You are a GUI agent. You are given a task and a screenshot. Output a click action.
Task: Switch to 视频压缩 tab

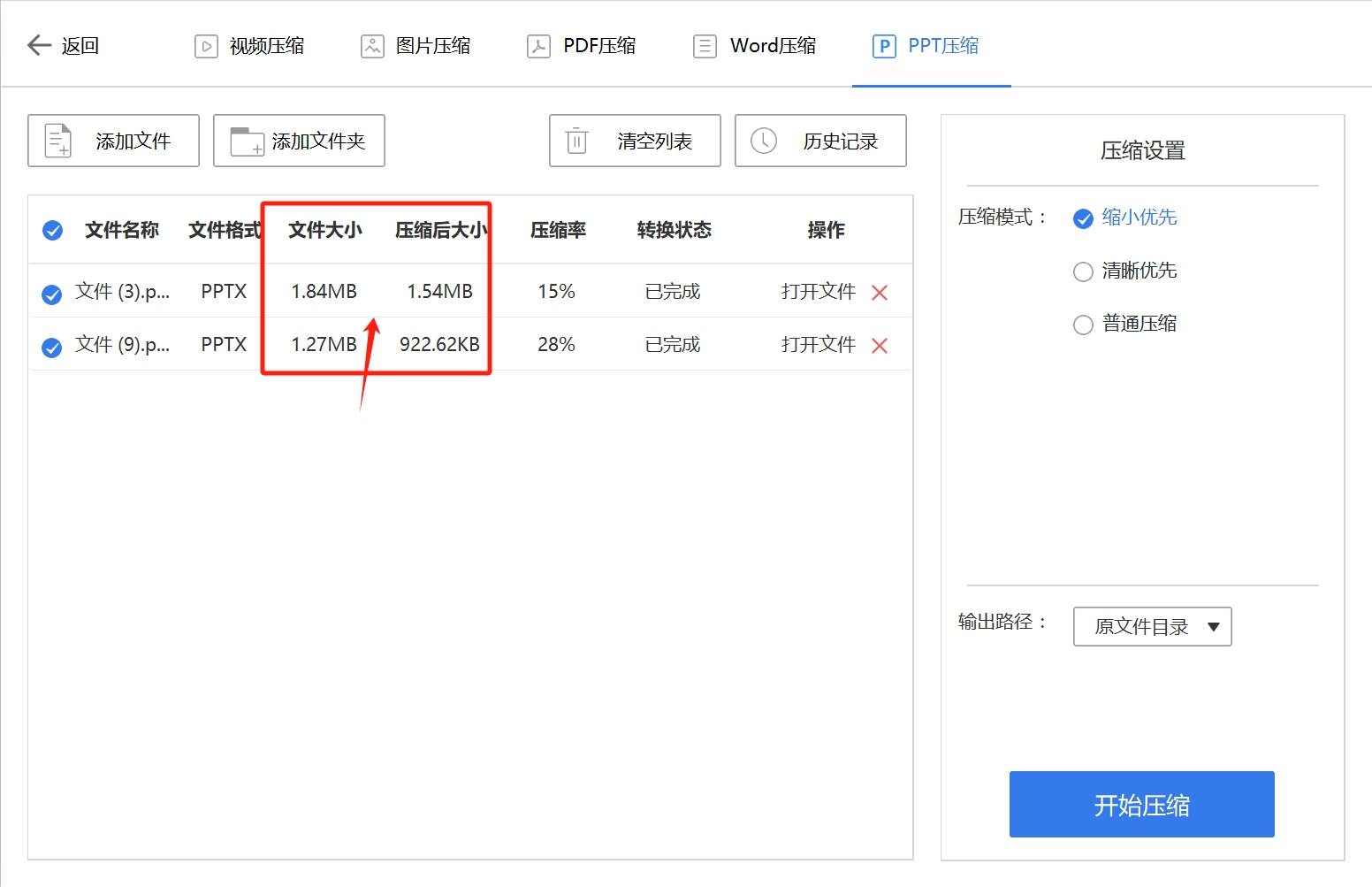(x=249, y=46)
